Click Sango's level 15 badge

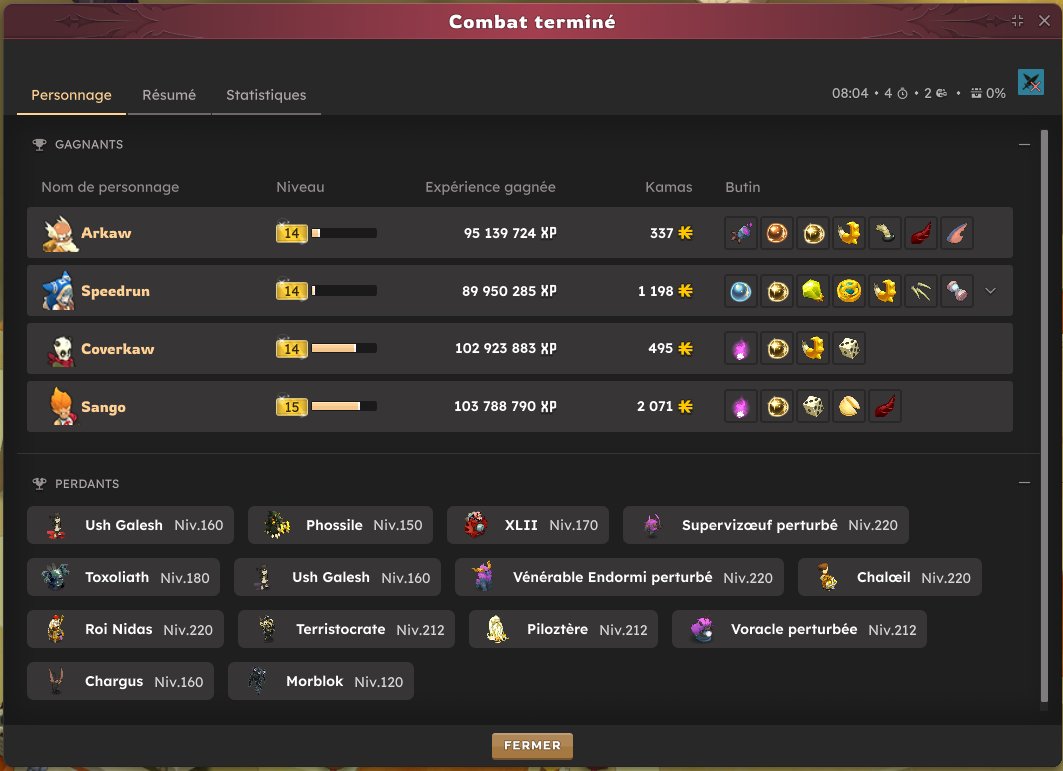click(x=292, y=407)
